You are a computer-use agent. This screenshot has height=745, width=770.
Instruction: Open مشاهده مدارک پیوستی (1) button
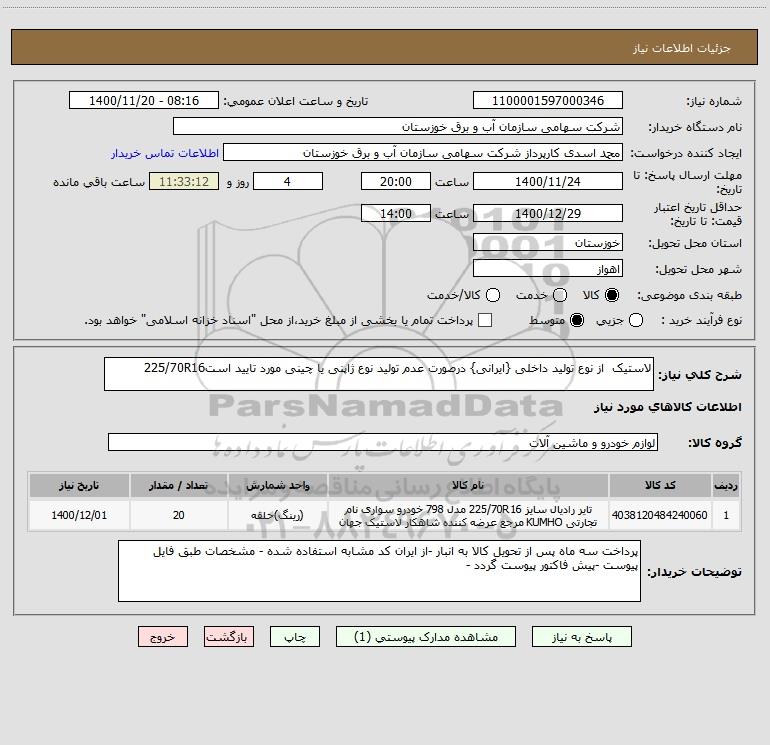tap(426, 637)
